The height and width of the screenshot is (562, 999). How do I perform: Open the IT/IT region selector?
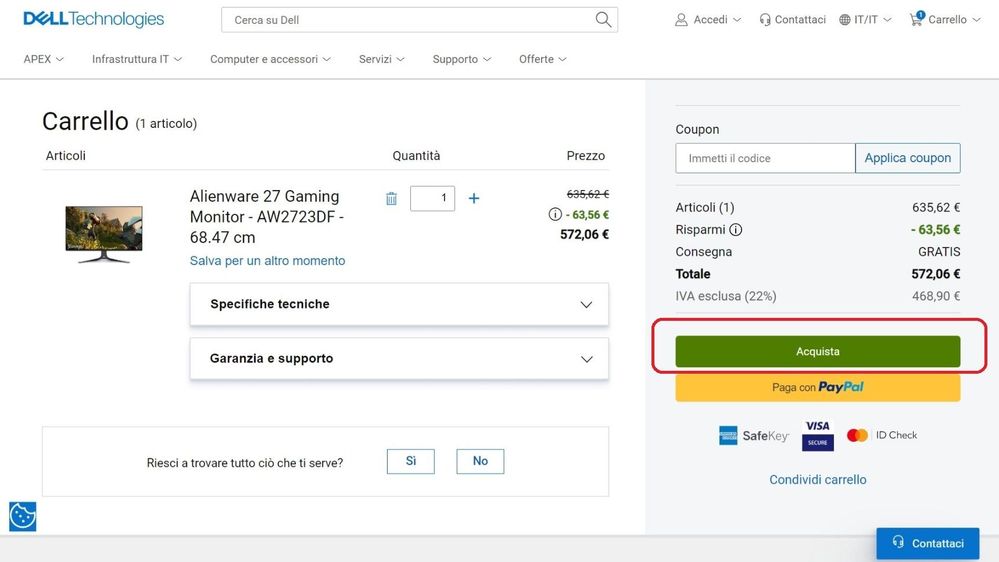tap(865, 19)
